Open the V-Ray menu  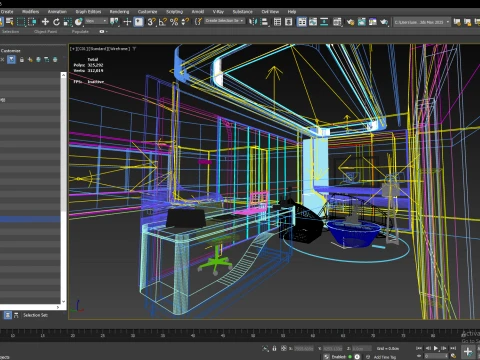point(218,12)
